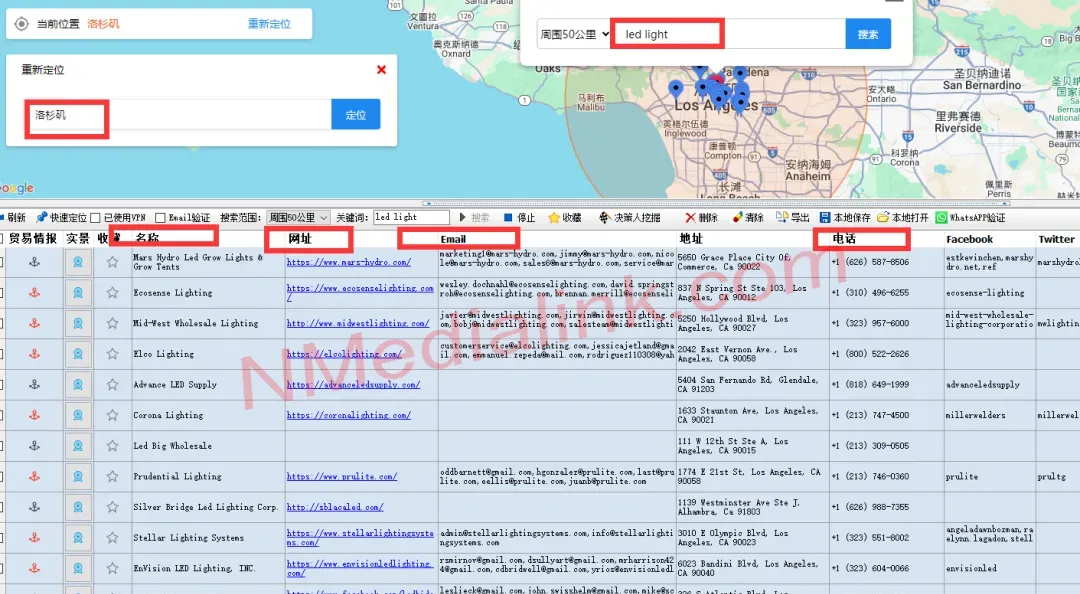Click the map search field with led light
The image size is (1080, 594).
pos(729,34)
